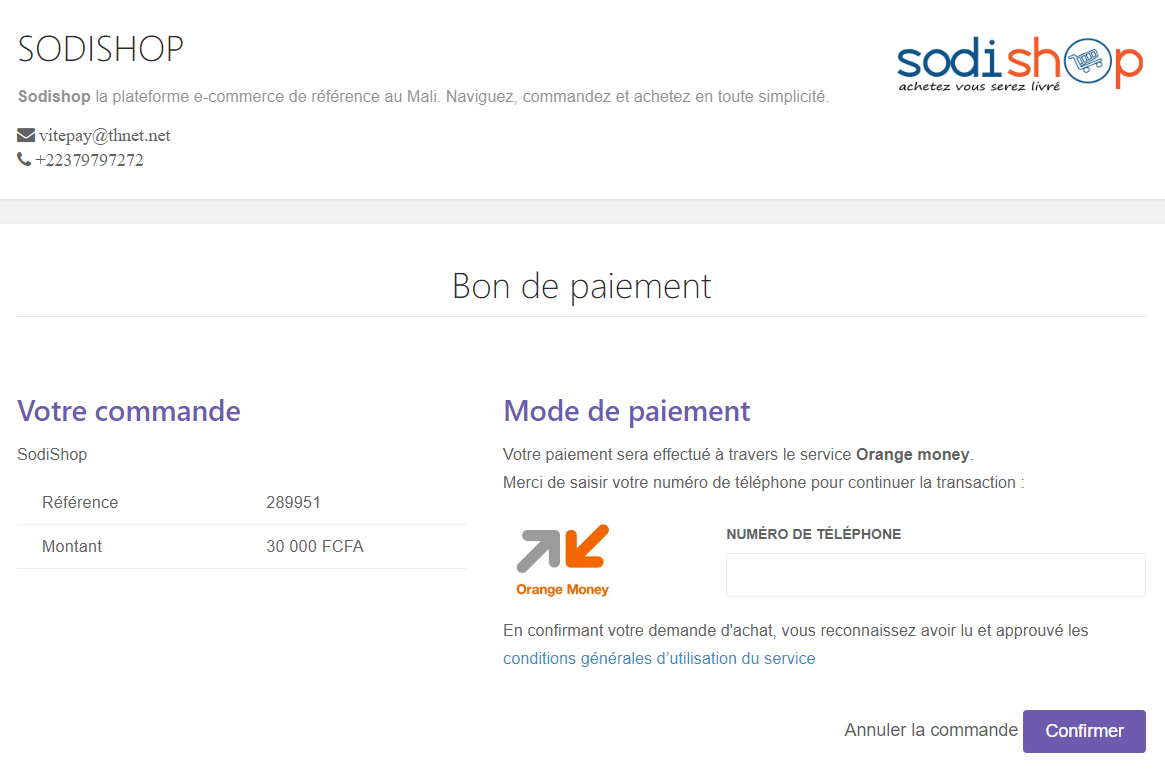Click the Mode de paiement heading

click(x=627, y=411)
